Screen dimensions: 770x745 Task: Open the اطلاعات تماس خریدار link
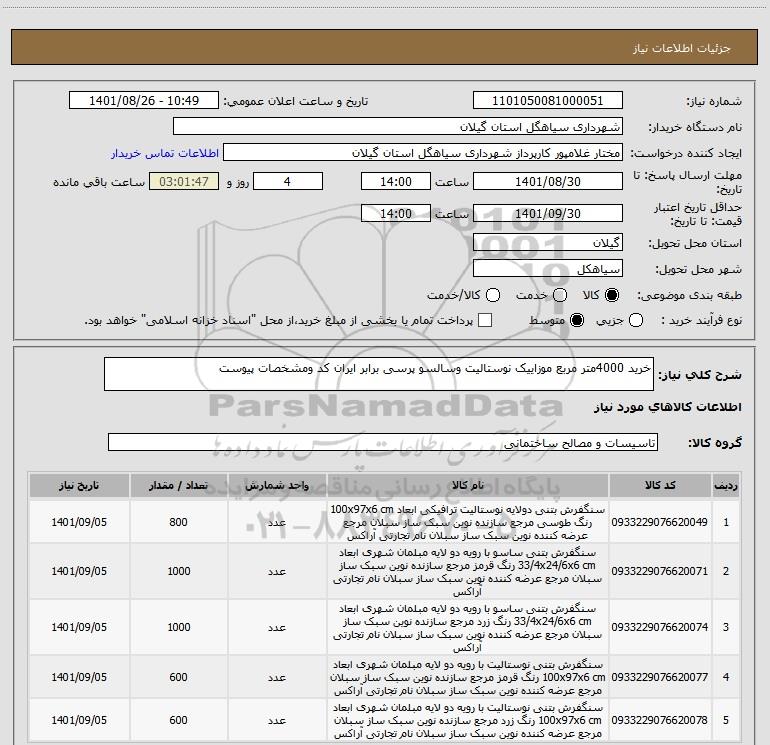pyautogui.click(x=165, y=153)
